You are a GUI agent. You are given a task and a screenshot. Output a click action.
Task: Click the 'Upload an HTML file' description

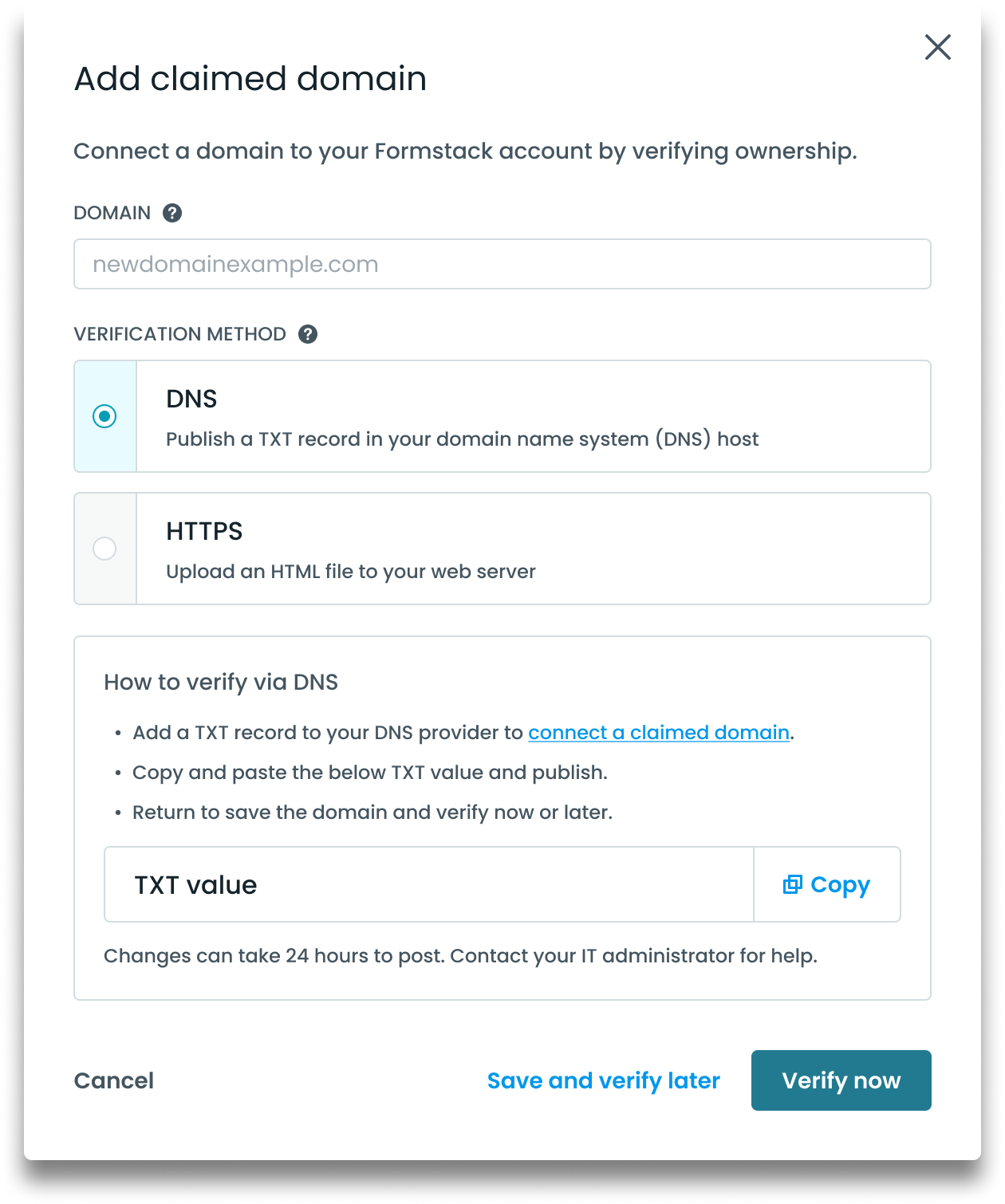point(350,572)
